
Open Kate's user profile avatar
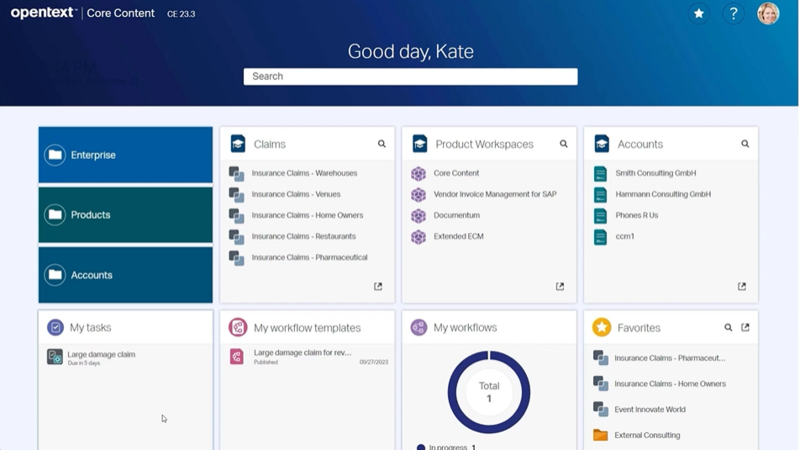coord(768,13)
